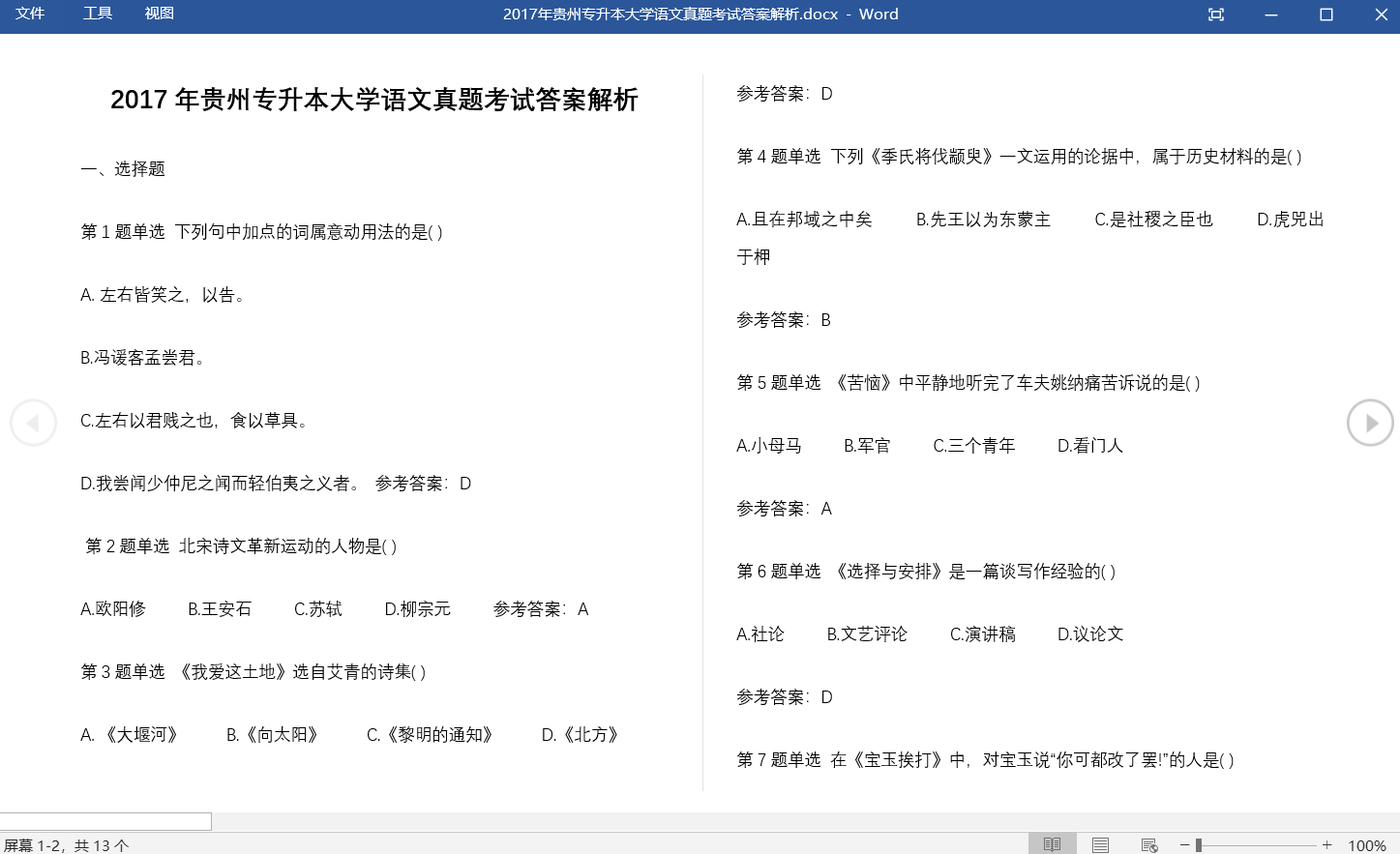Image resolution: width=1400 pixels, height=854 pixels.
Task: Go to previous screen with left arrow
Action: tap(33, 423)
